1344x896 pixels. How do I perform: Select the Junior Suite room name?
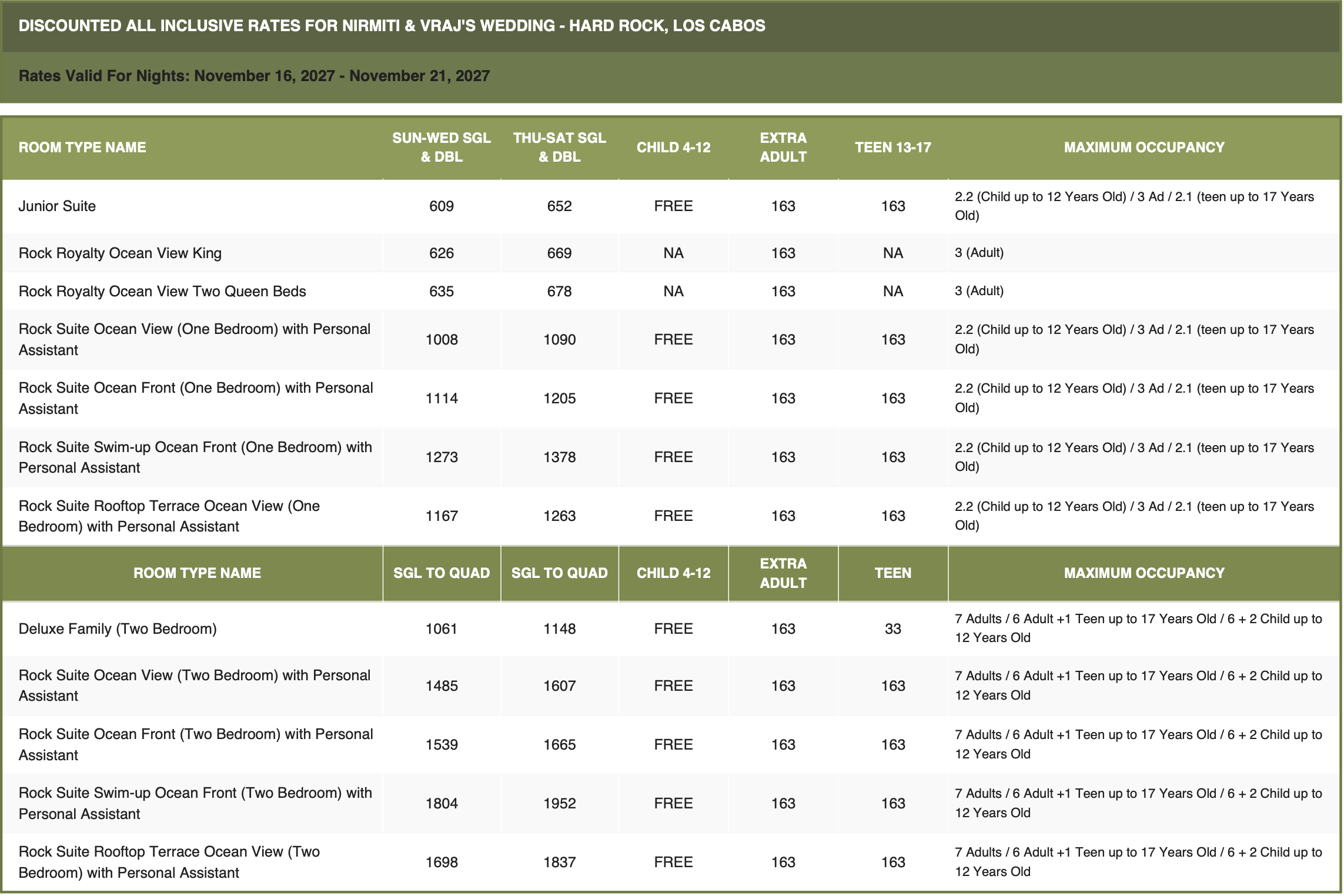pos(57,206)
